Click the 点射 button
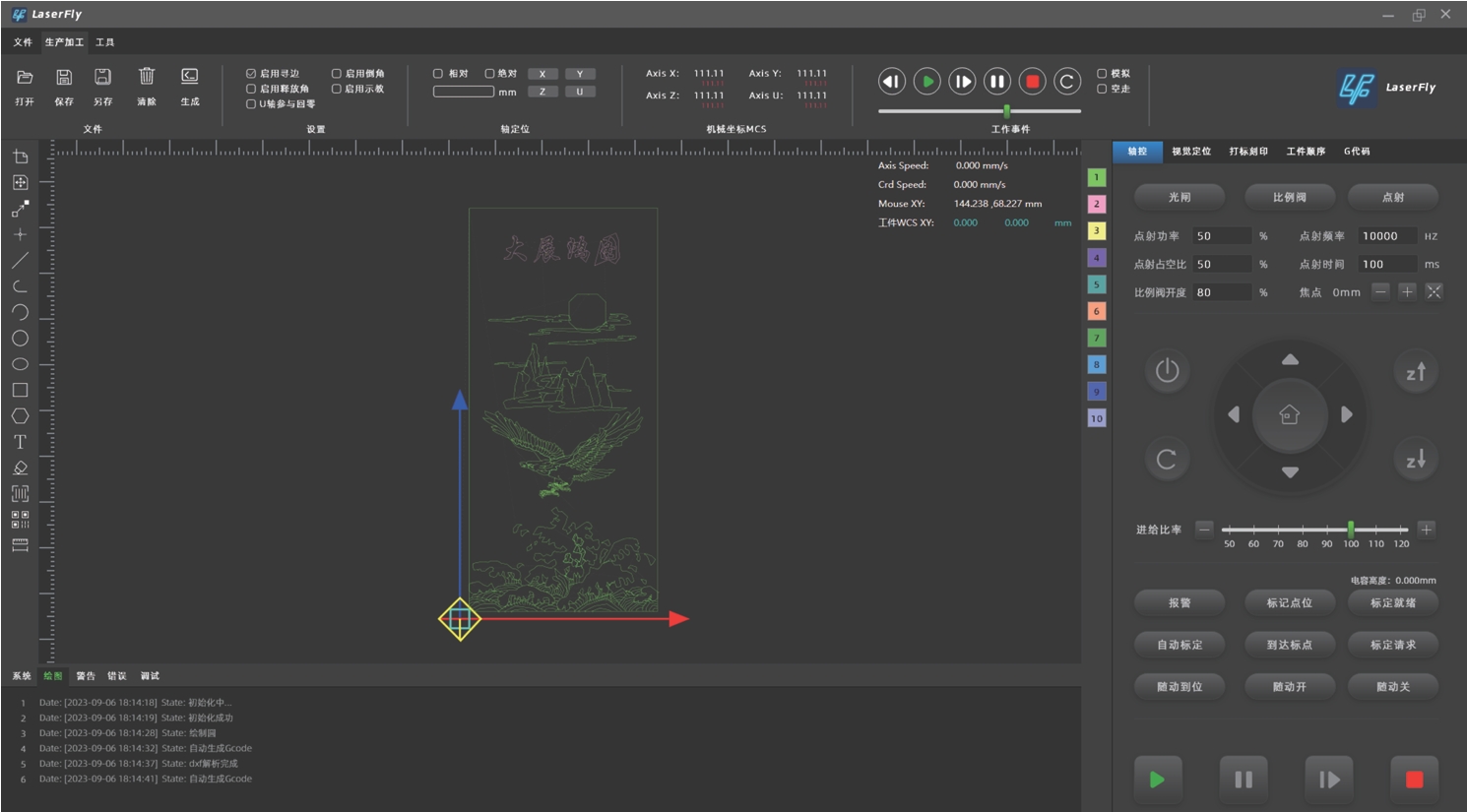 tap(1393, 198)
